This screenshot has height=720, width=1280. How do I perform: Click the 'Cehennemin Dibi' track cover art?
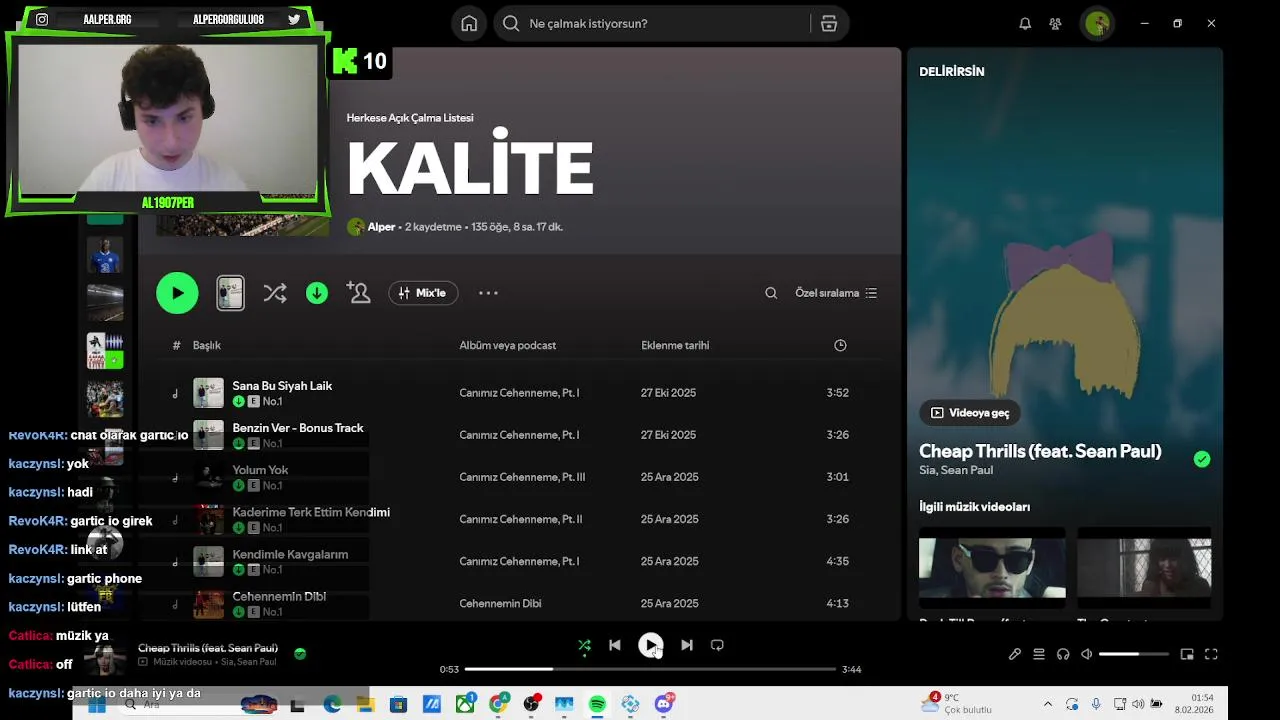point(208,603)
